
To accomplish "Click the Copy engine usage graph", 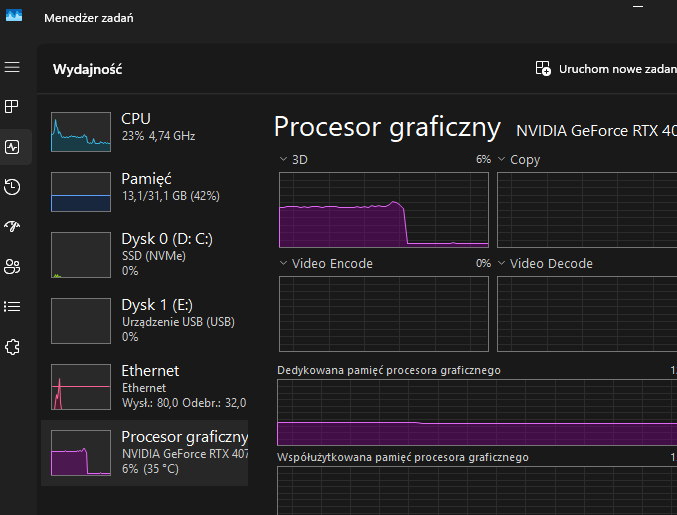I will pyautogui.click(x=587, y=210).
